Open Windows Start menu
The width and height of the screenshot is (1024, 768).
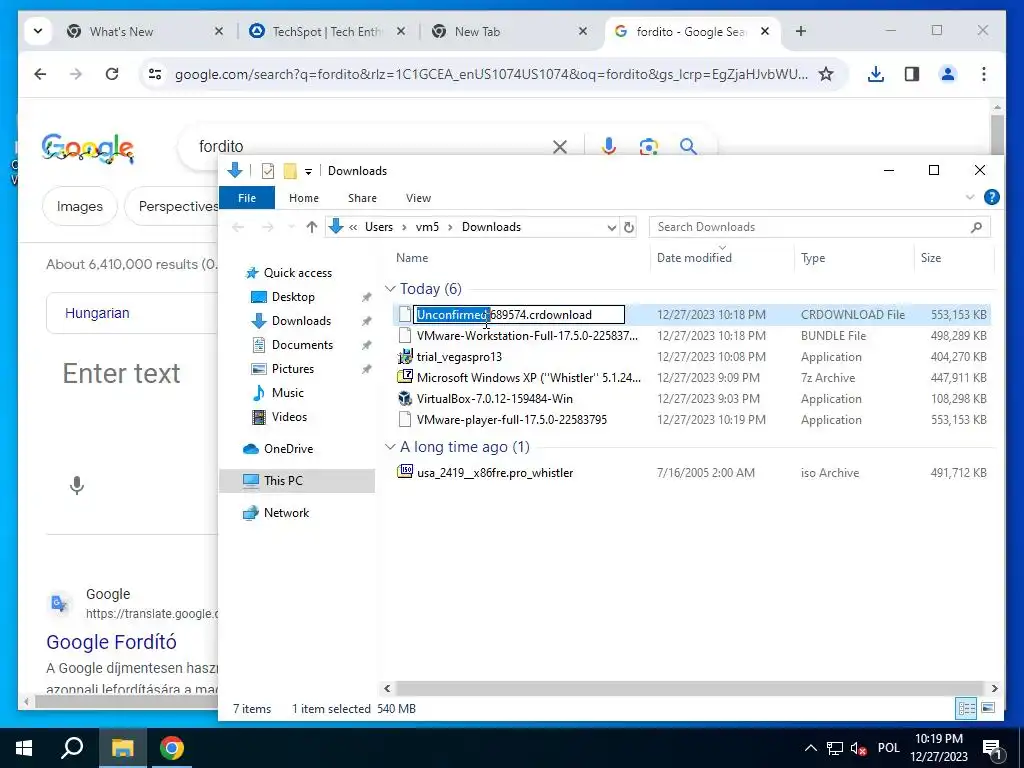tap(24, 748)
